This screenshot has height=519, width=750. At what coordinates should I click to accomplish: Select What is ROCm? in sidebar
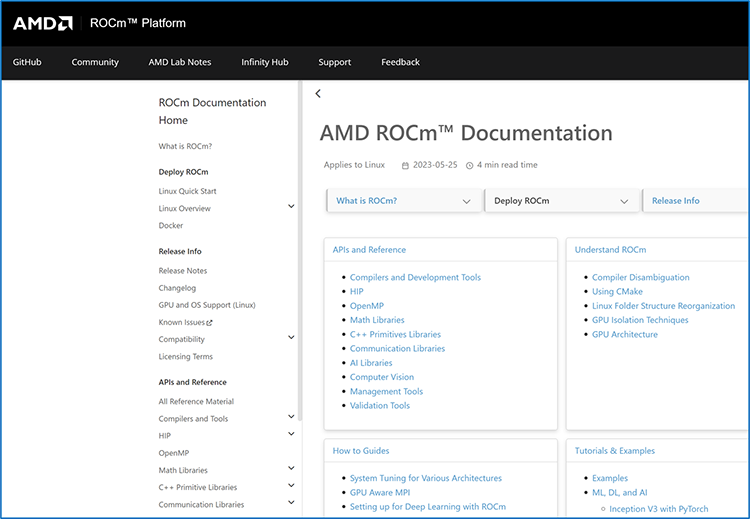click(185, 146)
